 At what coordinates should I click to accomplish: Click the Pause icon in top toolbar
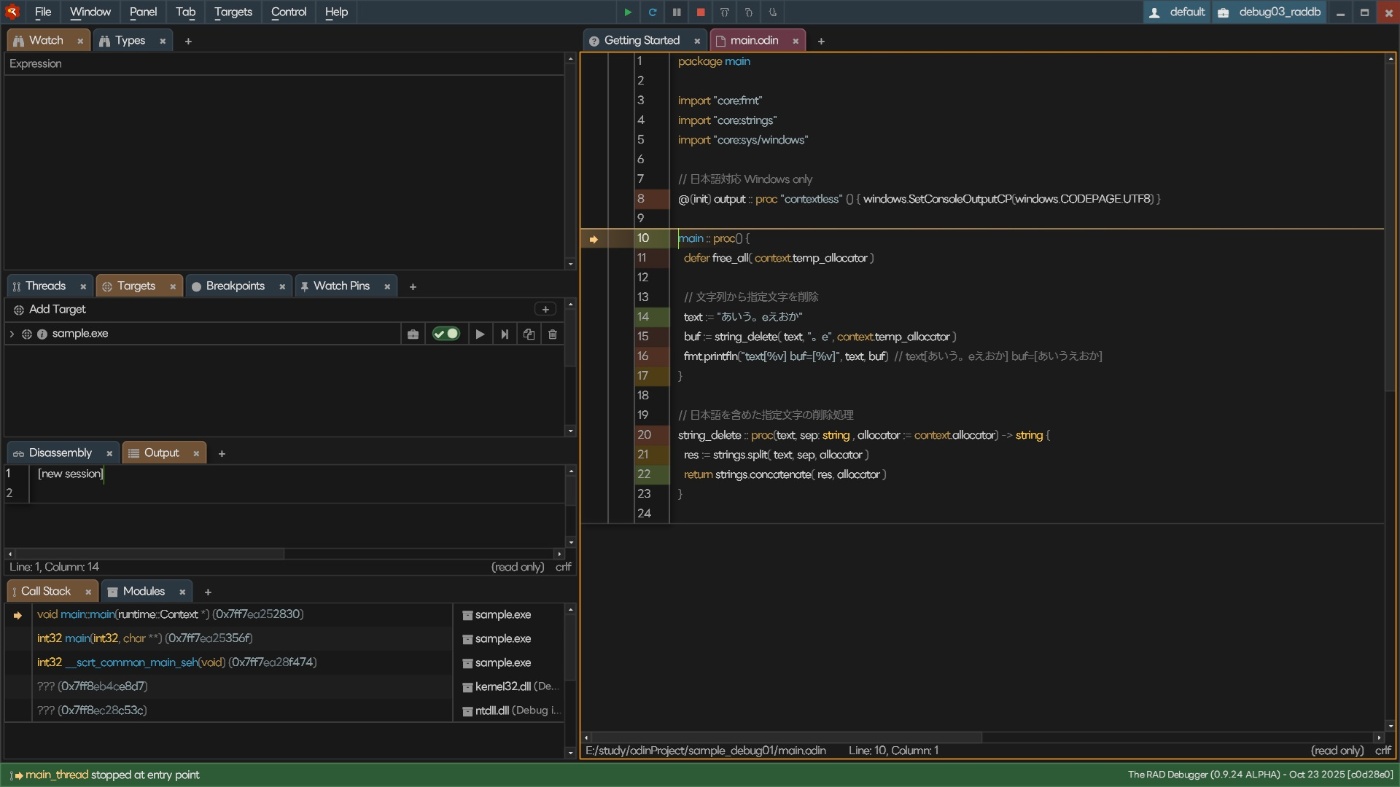click(676, 12)
